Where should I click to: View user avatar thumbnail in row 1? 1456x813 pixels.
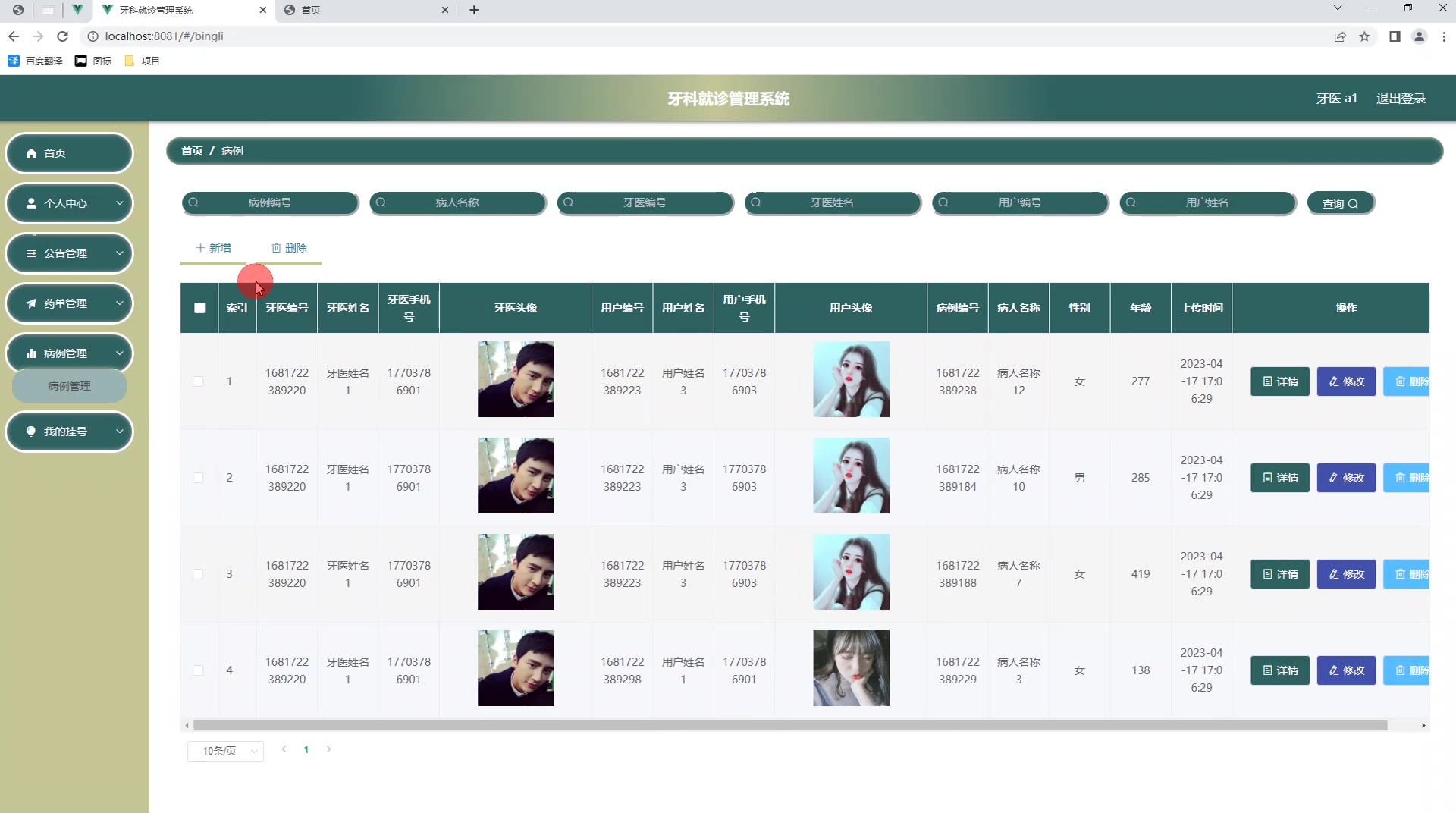pyautogui.click(x=851, y=379)
